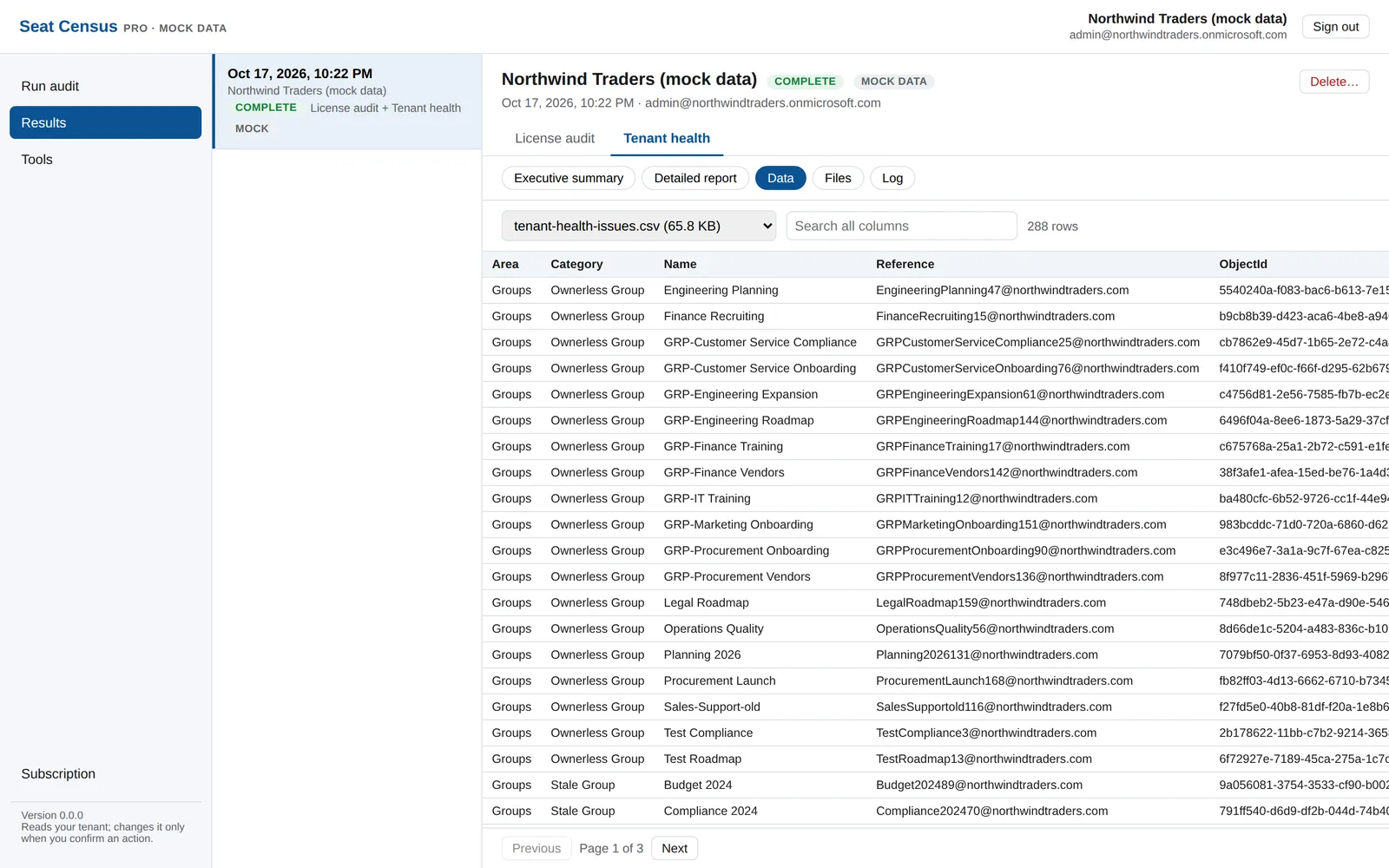Click OperationsQuality56 reference email
This screenshot has width=1389, height=868.
pos(995,628)
